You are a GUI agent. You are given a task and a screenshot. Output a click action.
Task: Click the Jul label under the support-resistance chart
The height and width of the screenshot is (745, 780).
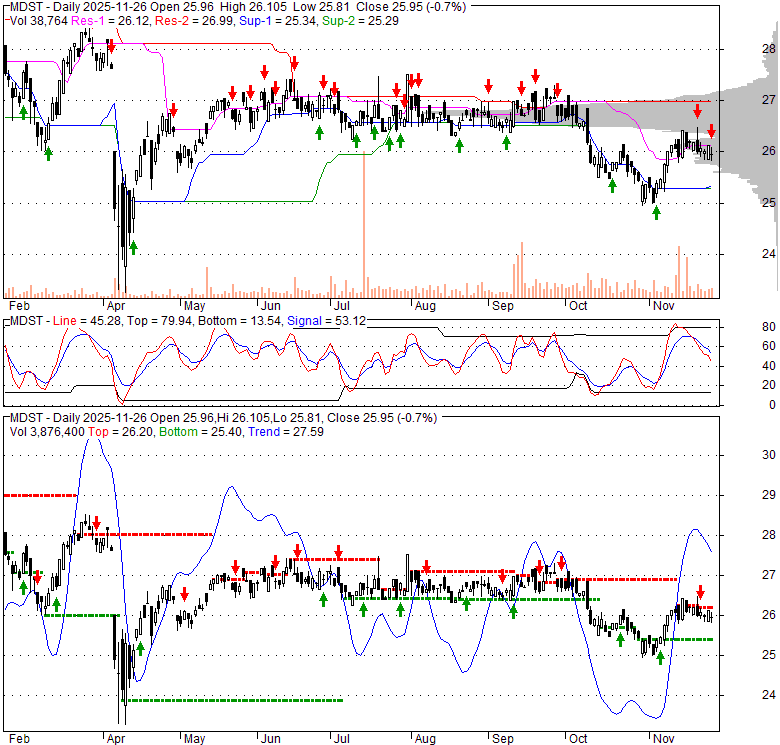pos(341,306)
